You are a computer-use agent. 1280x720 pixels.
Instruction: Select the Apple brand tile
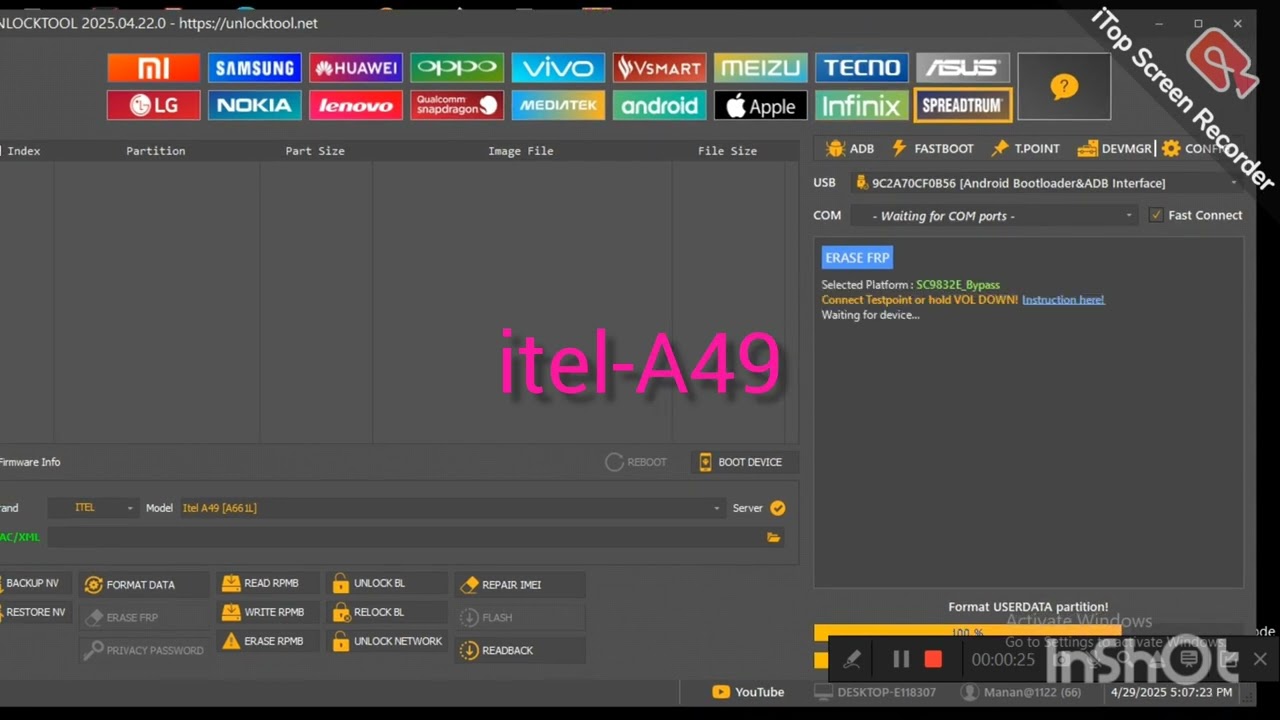pyautogui.click(x=760, y=105)
